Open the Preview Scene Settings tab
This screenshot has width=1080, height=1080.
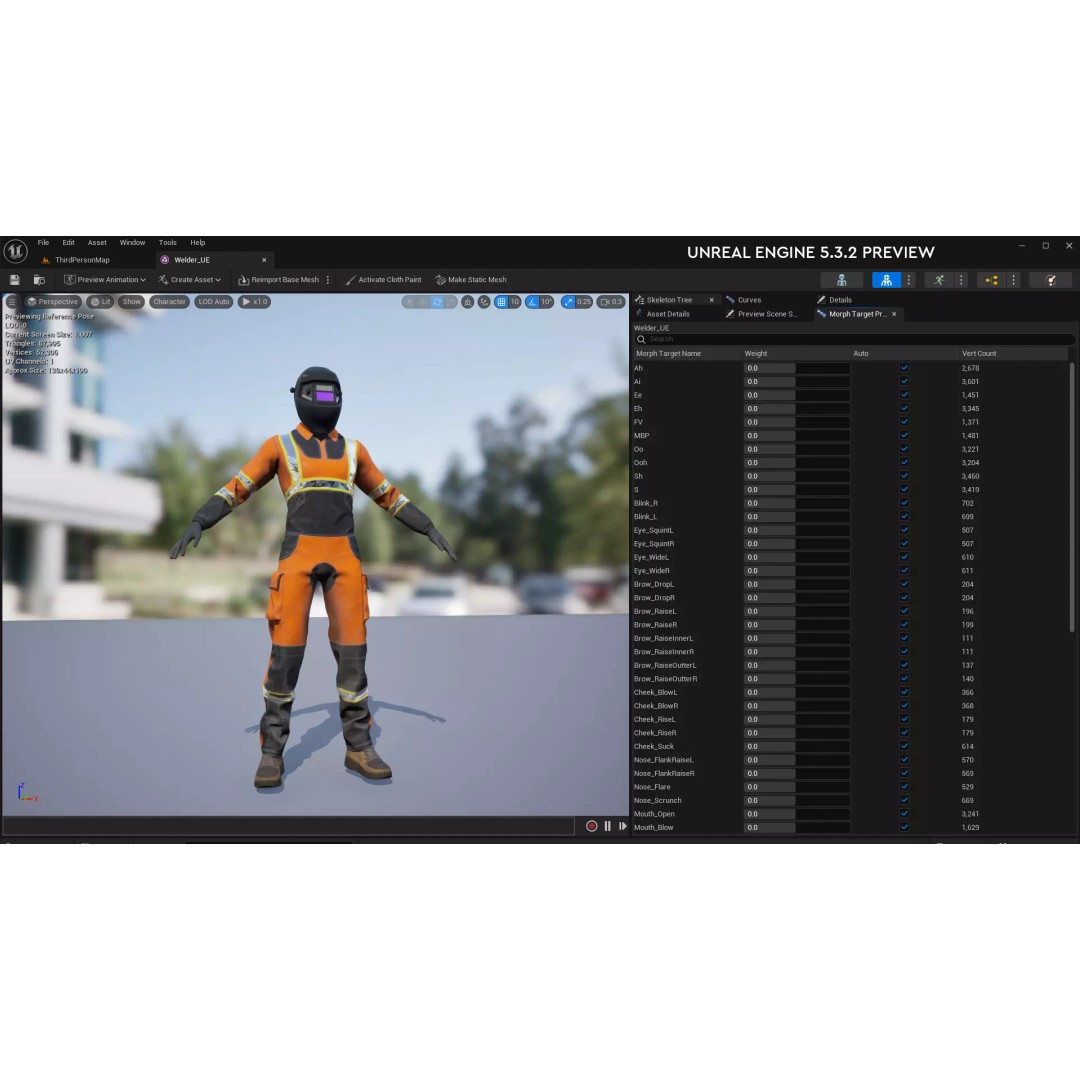(762, 314)
